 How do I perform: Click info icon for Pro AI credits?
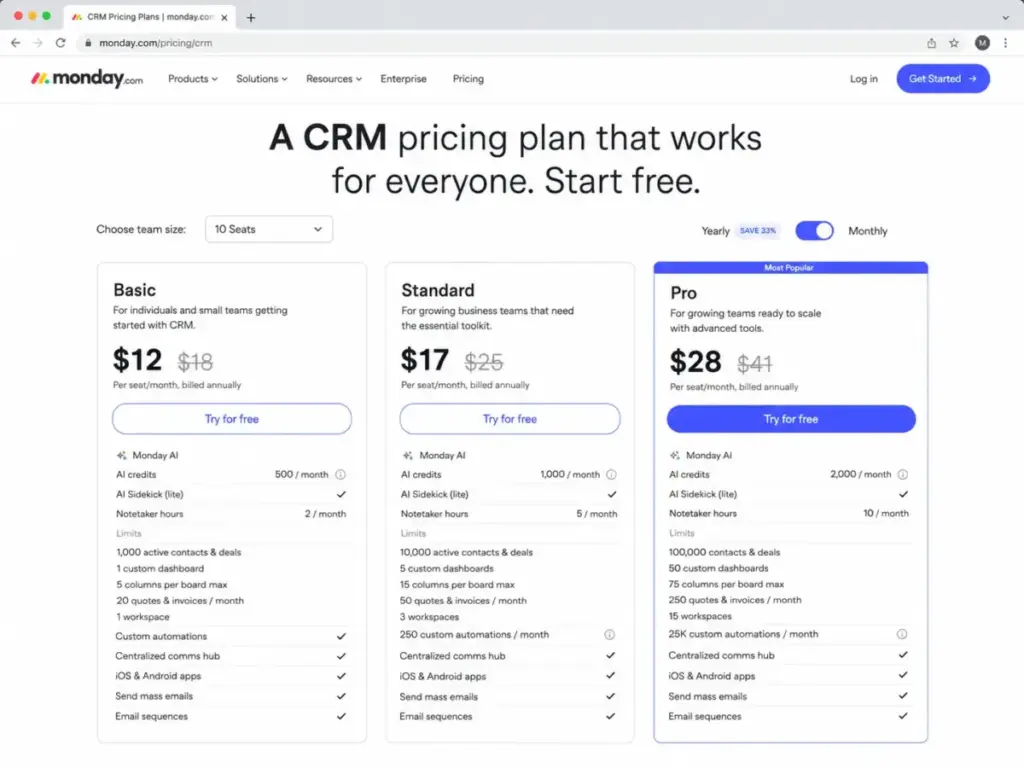click(x=903, y=475)
